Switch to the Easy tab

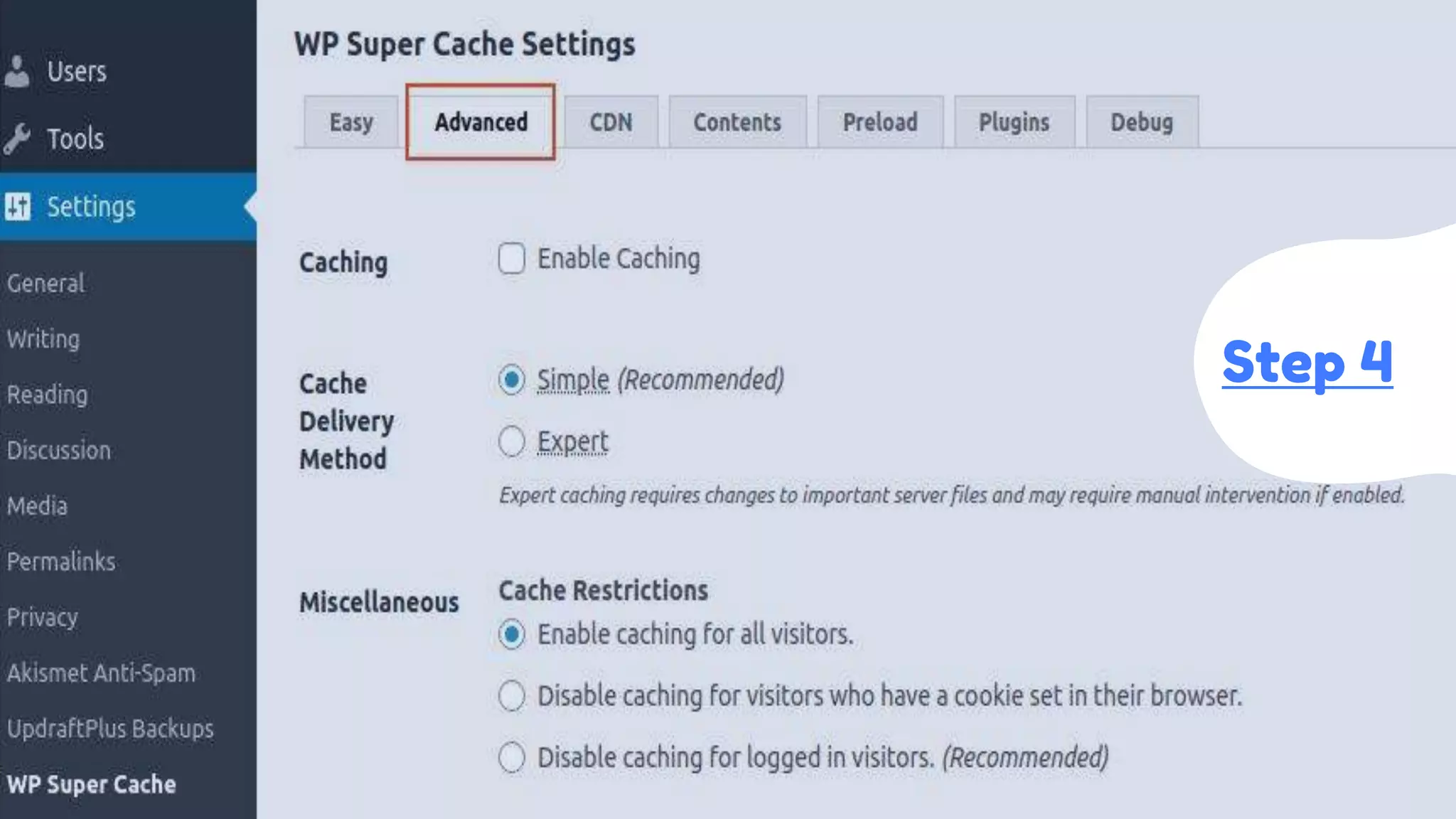point(351,122)
